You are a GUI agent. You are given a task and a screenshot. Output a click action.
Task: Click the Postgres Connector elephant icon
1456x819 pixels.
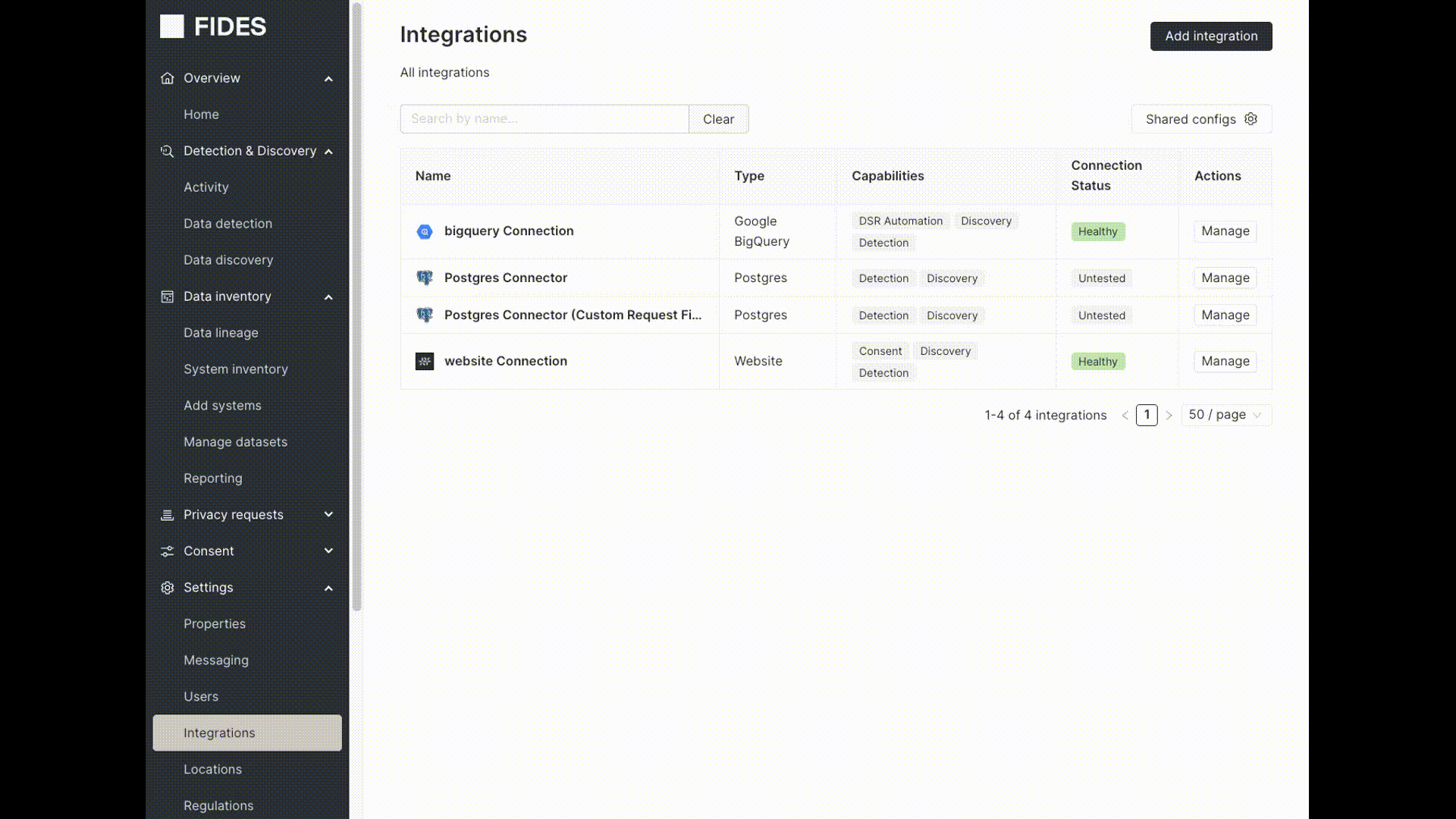(x=425, y=278)
